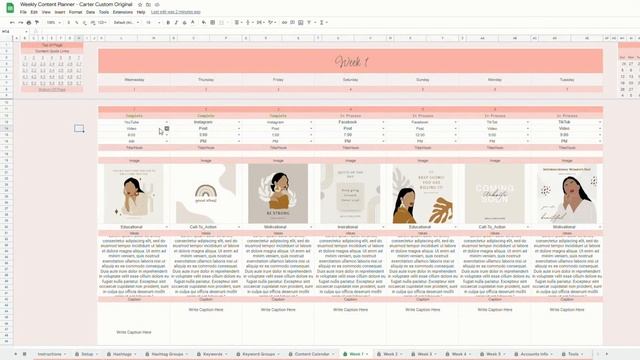Viewport: 640px width, 360px height.
Task: Open the Fill color picker
Action: [204, 22]
